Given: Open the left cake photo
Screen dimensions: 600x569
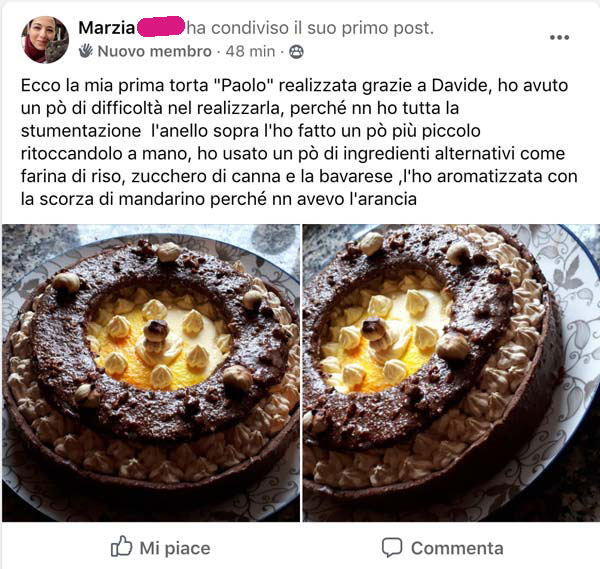Looking at the screenshot, I should (x=151, y=373).
